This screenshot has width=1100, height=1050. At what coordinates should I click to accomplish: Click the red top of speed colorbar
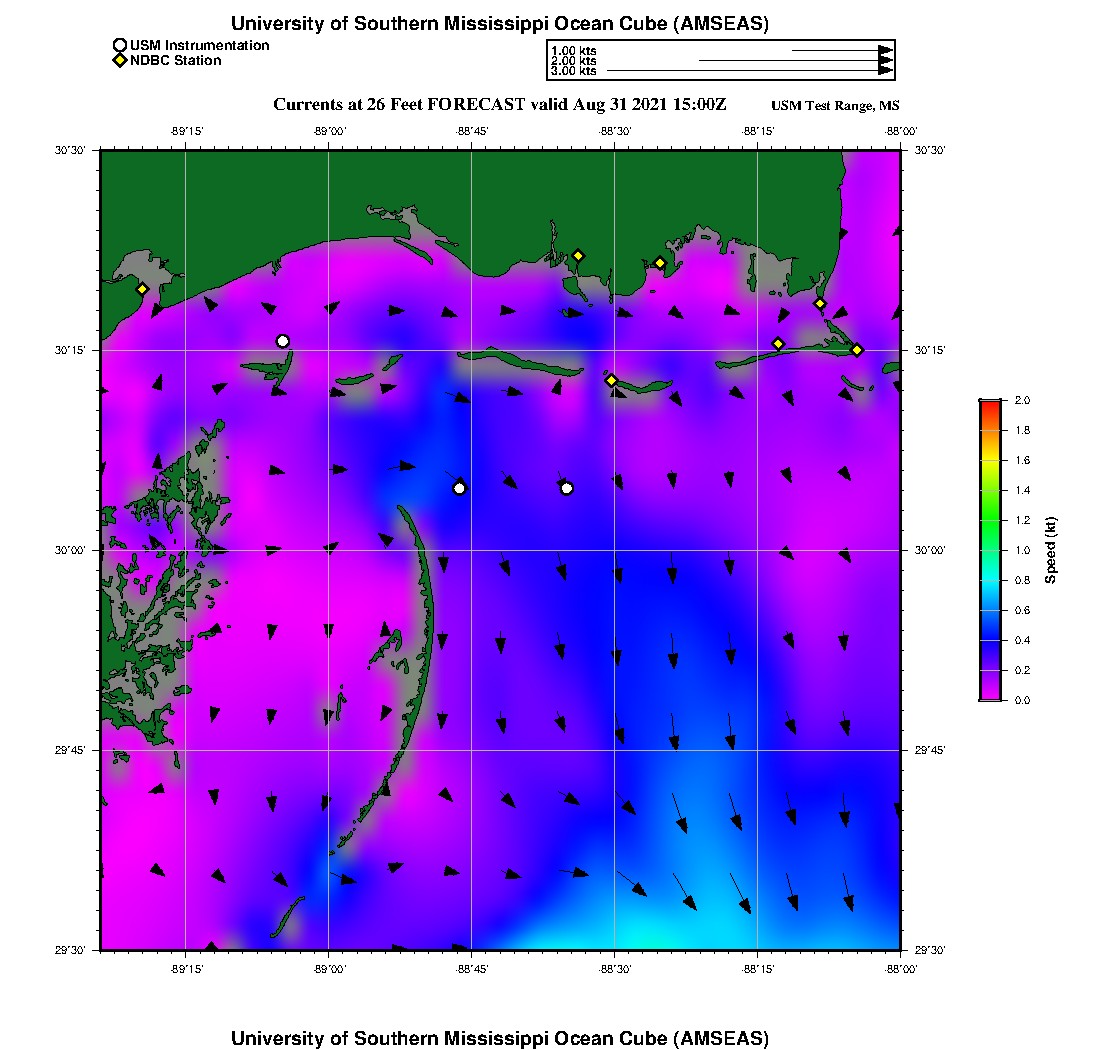pyautogui.click(x=990, y=404)
